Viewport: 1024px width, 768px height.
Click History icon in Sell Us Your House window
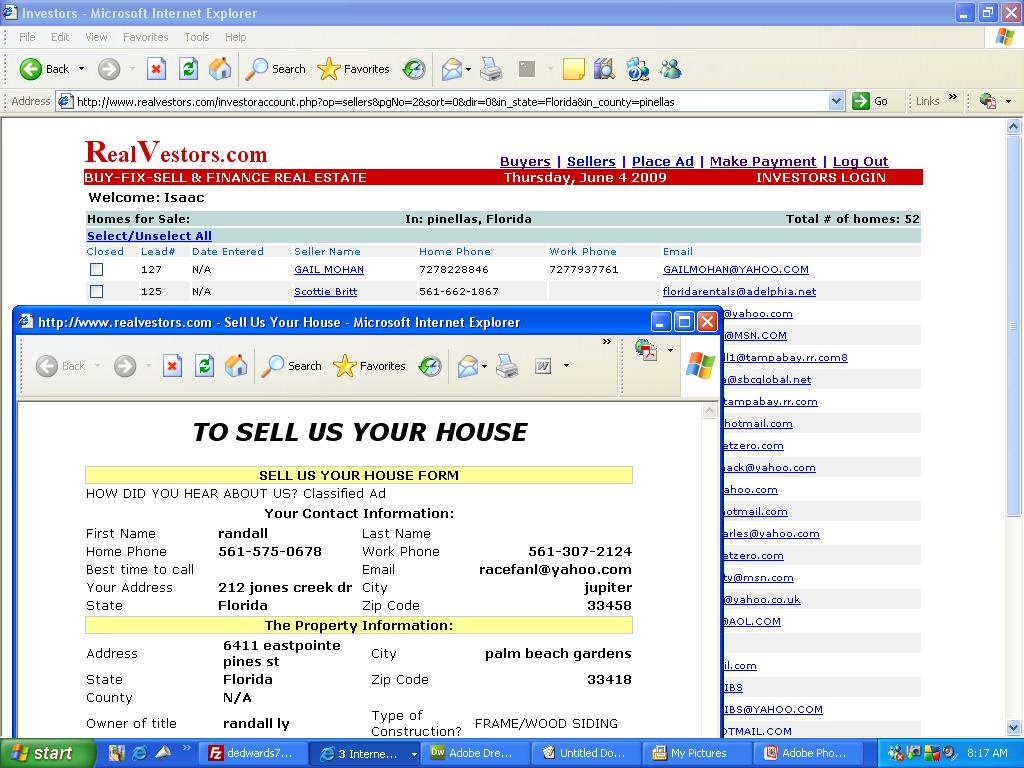[430, 366]
